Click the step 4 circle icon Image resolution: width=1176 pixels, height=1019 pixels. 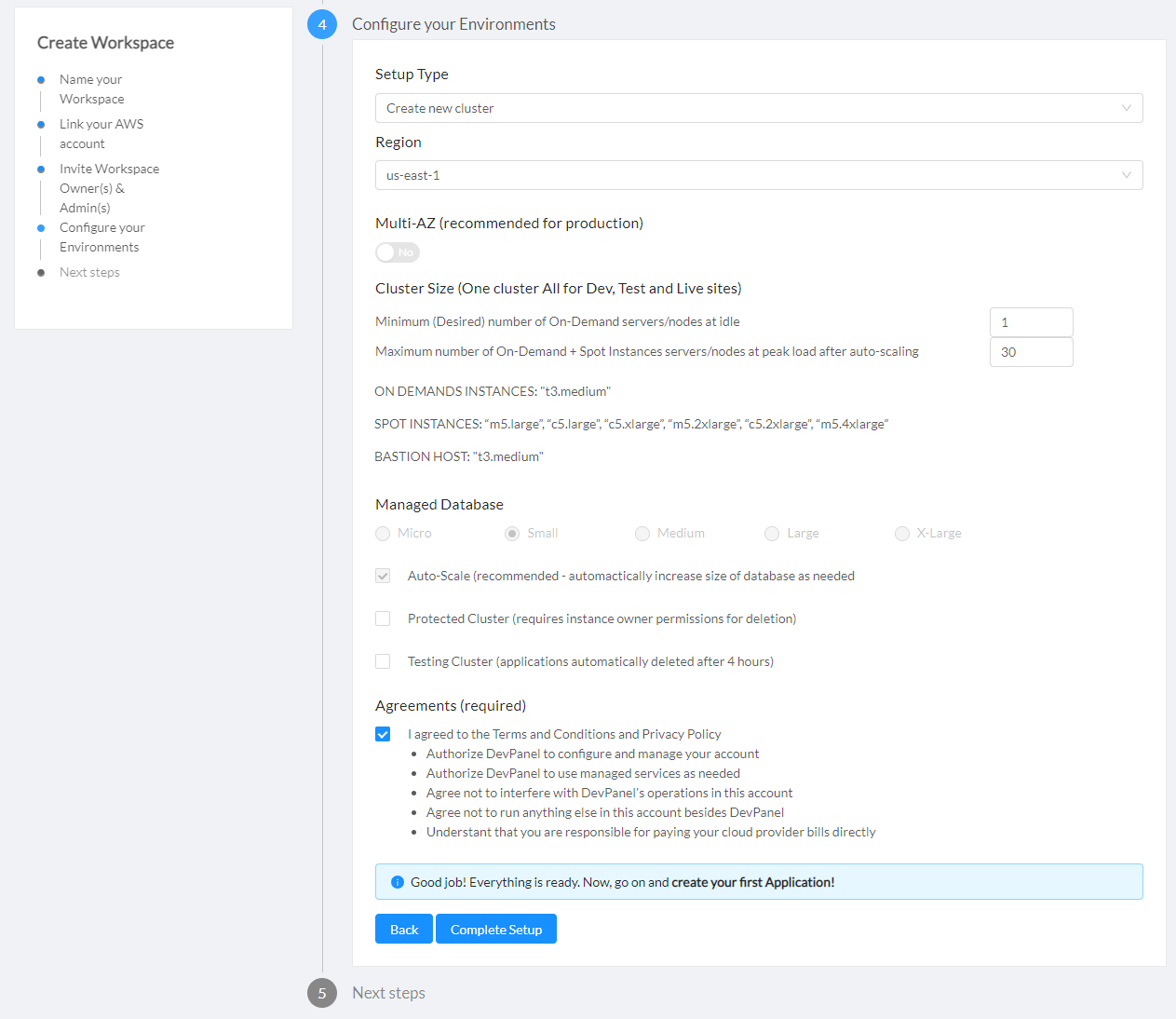(x=322, y=24)
